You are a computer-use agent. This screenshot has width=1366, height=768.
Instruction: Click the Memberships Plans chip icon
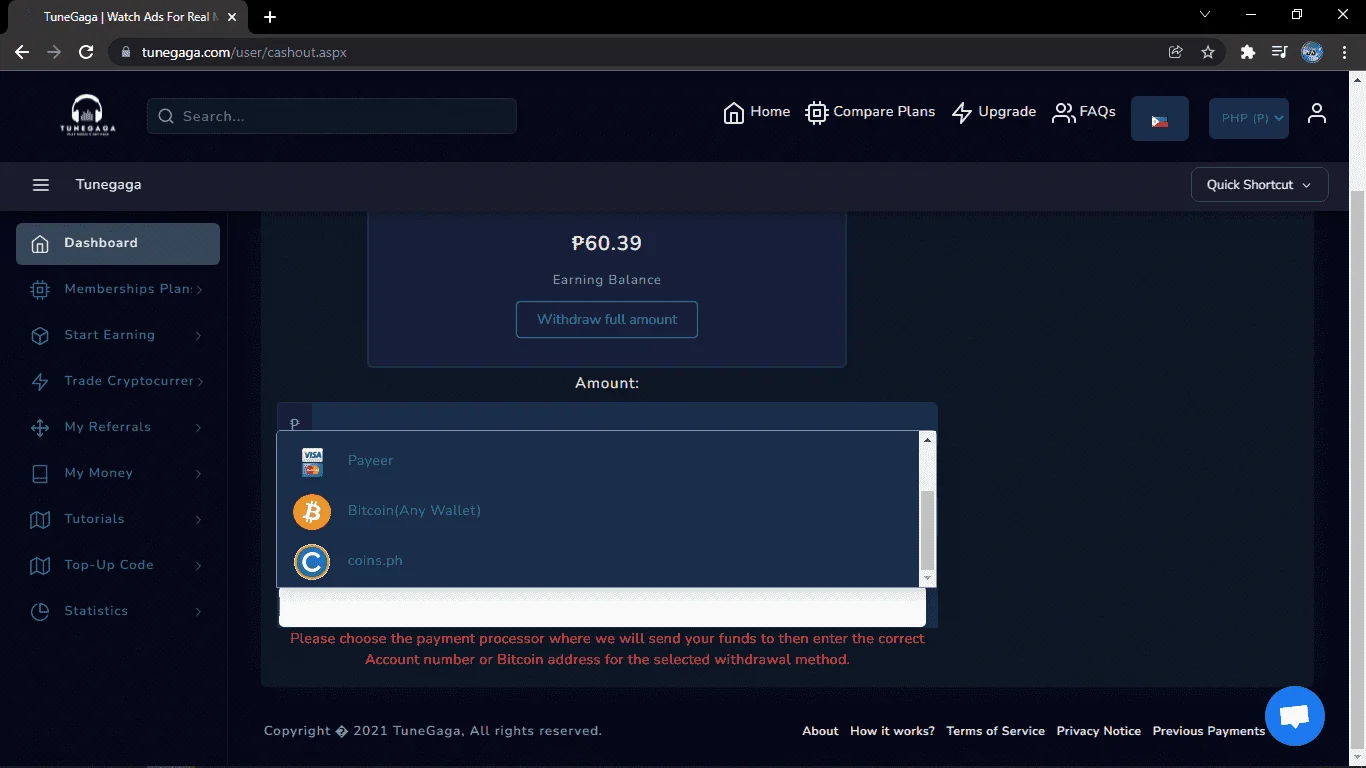click(40, 290)
